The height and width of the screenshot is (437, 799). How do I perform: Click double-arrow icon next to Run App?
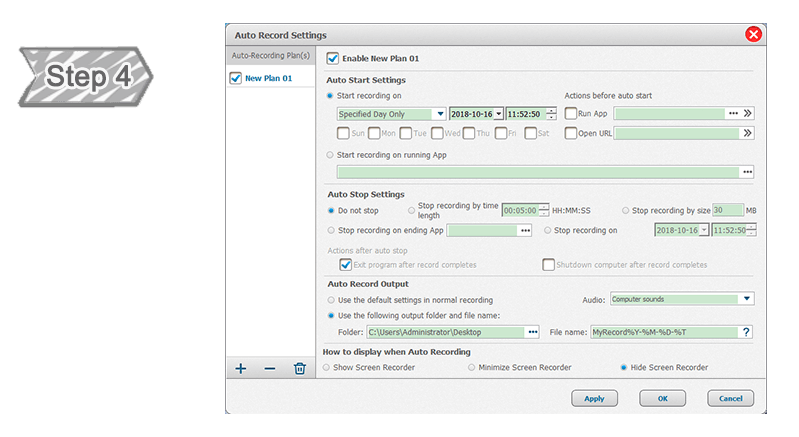(748, 114)
